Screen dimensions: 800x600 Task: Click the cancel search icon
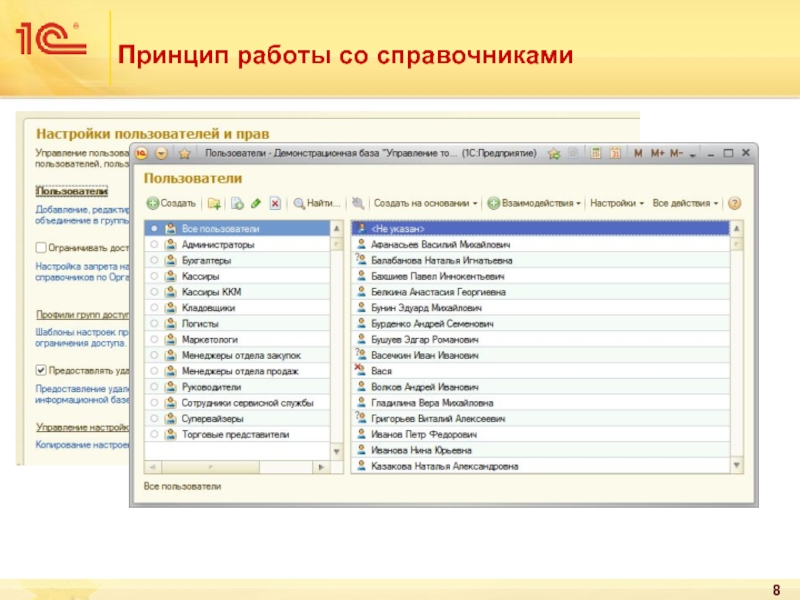(x=358, y=203)
